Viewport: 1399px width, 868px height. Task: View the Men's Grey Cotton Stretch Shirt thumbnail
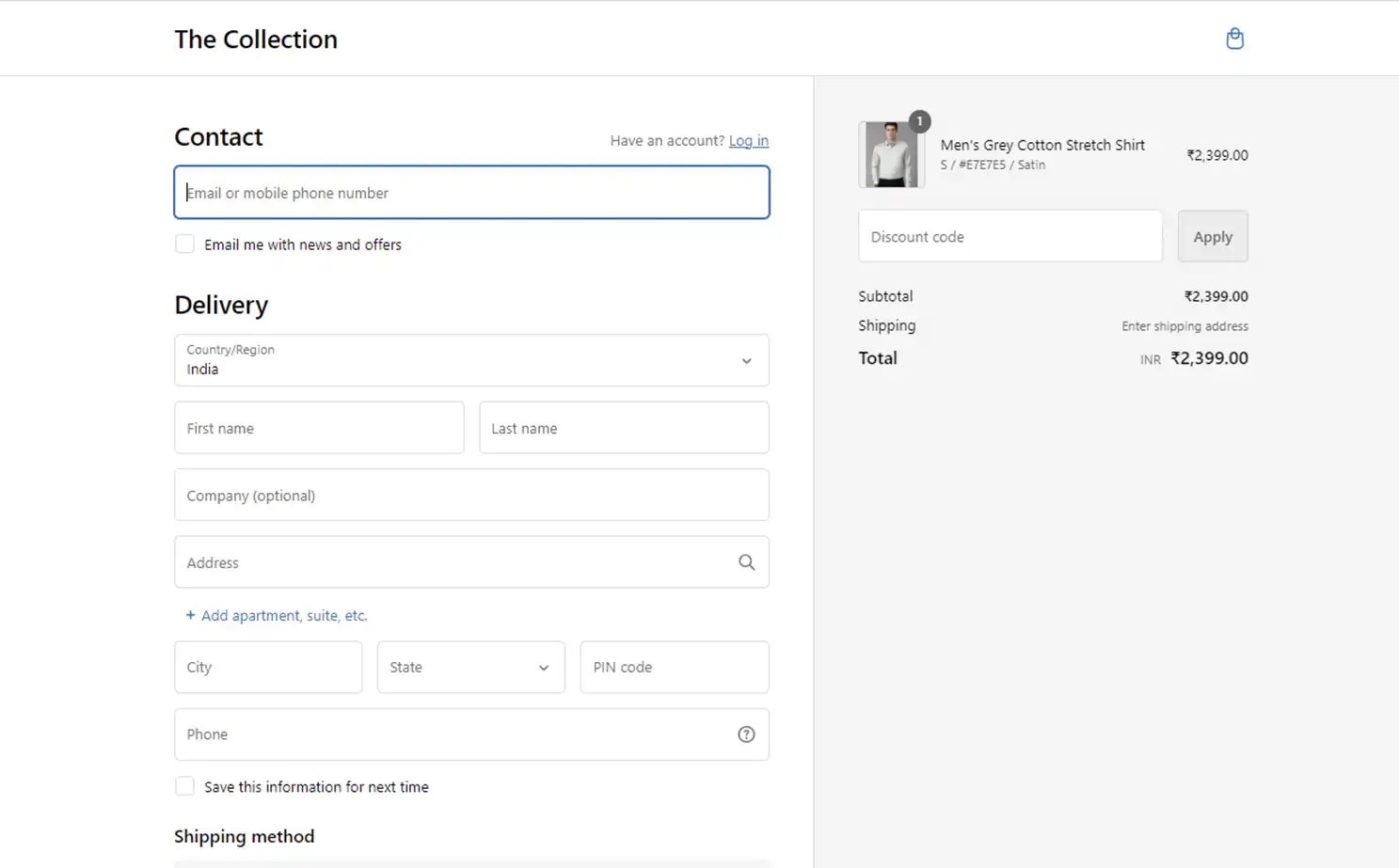point(891,153)
